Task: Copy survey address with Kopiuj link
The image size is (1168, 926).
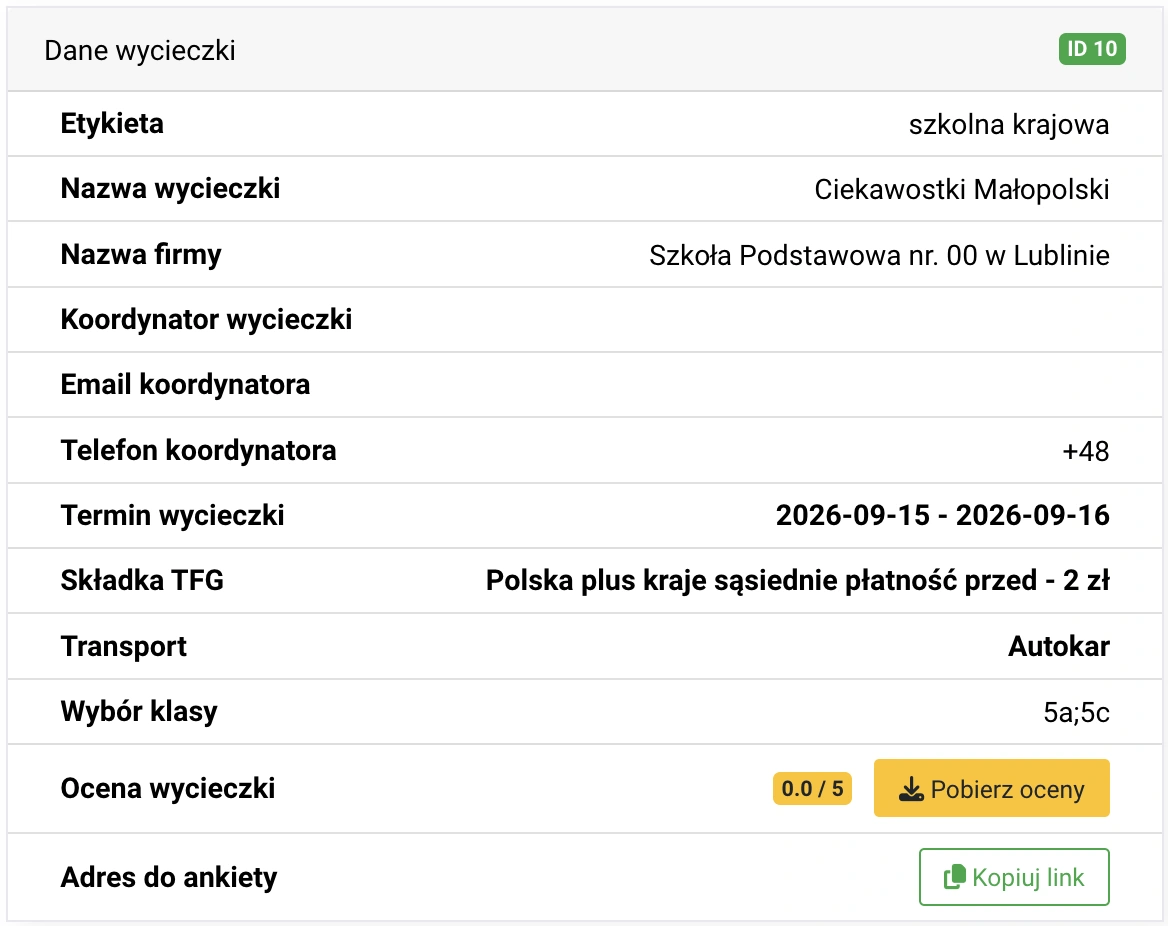Action: point(1014,877)
